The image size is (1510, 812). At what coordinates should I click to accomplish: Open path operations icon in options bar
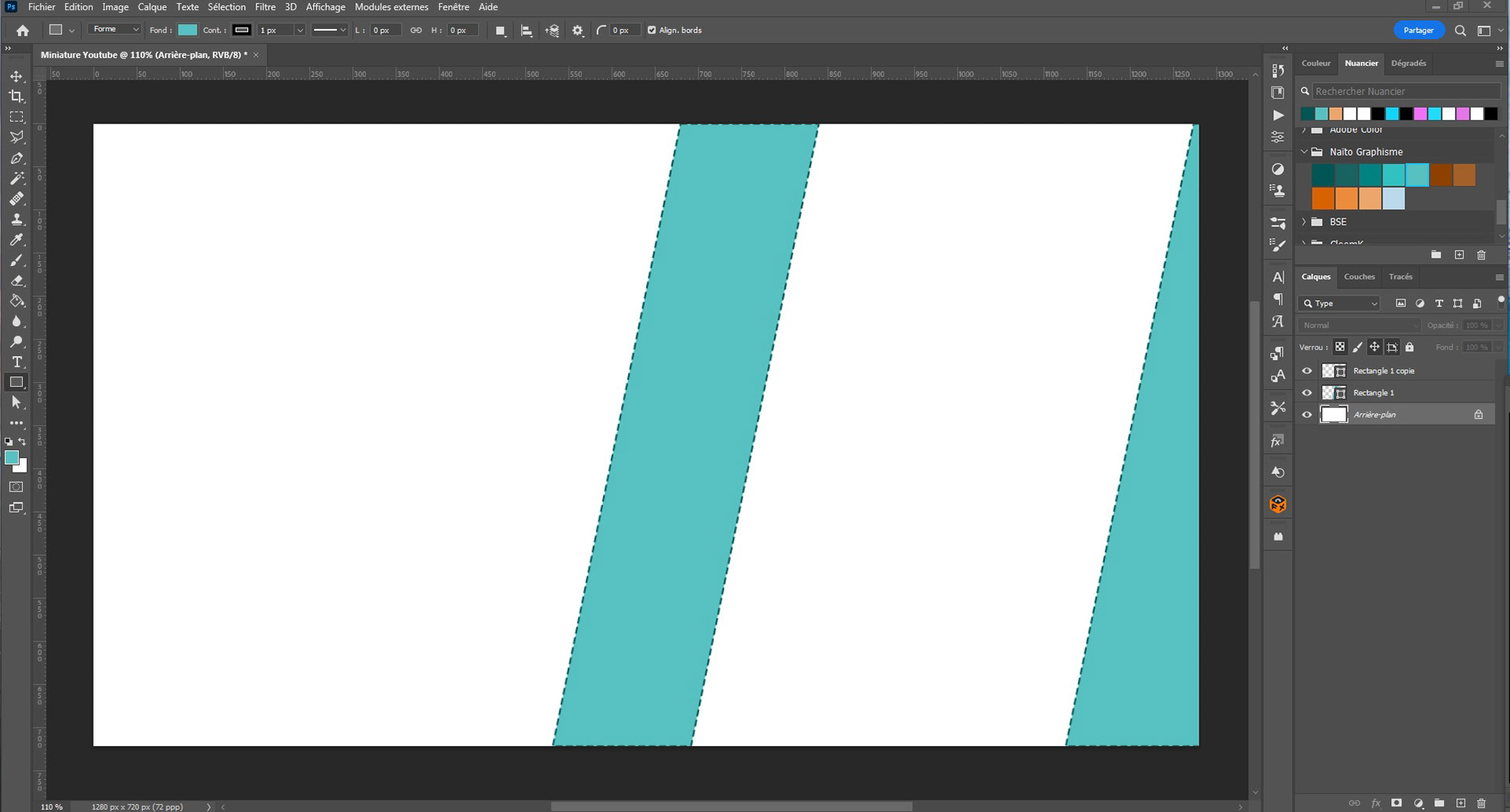tap(500, 31)
